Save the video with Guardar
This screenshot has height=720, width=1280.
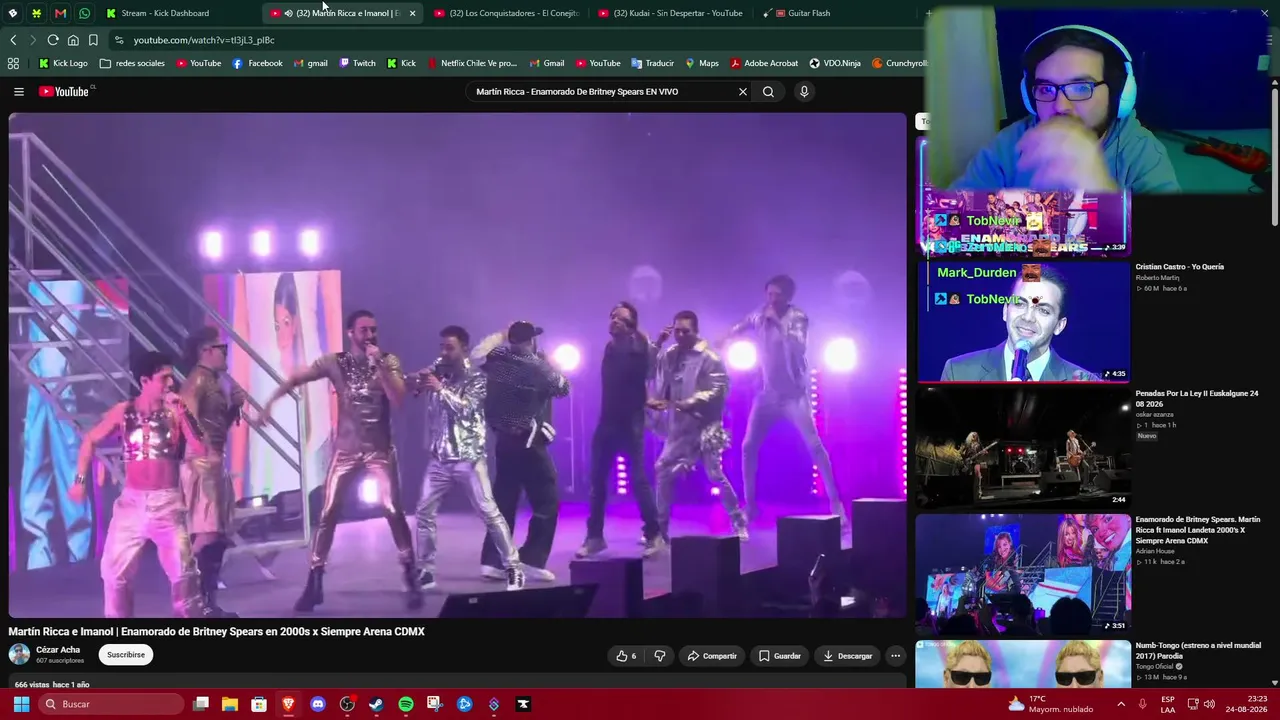pyautogui.click(x=780, y=656)
